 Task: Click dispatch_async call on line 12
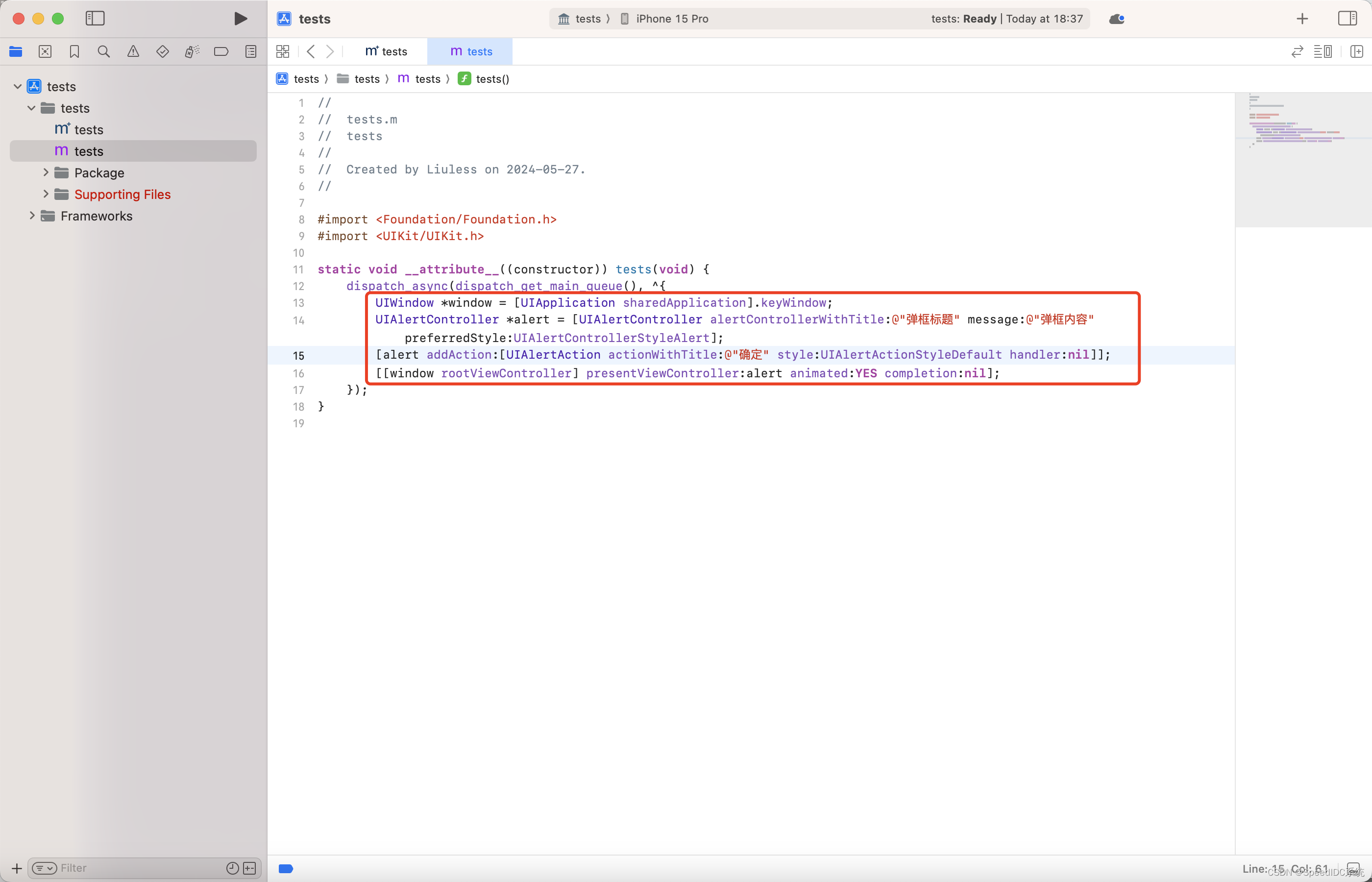coord(397,286)
